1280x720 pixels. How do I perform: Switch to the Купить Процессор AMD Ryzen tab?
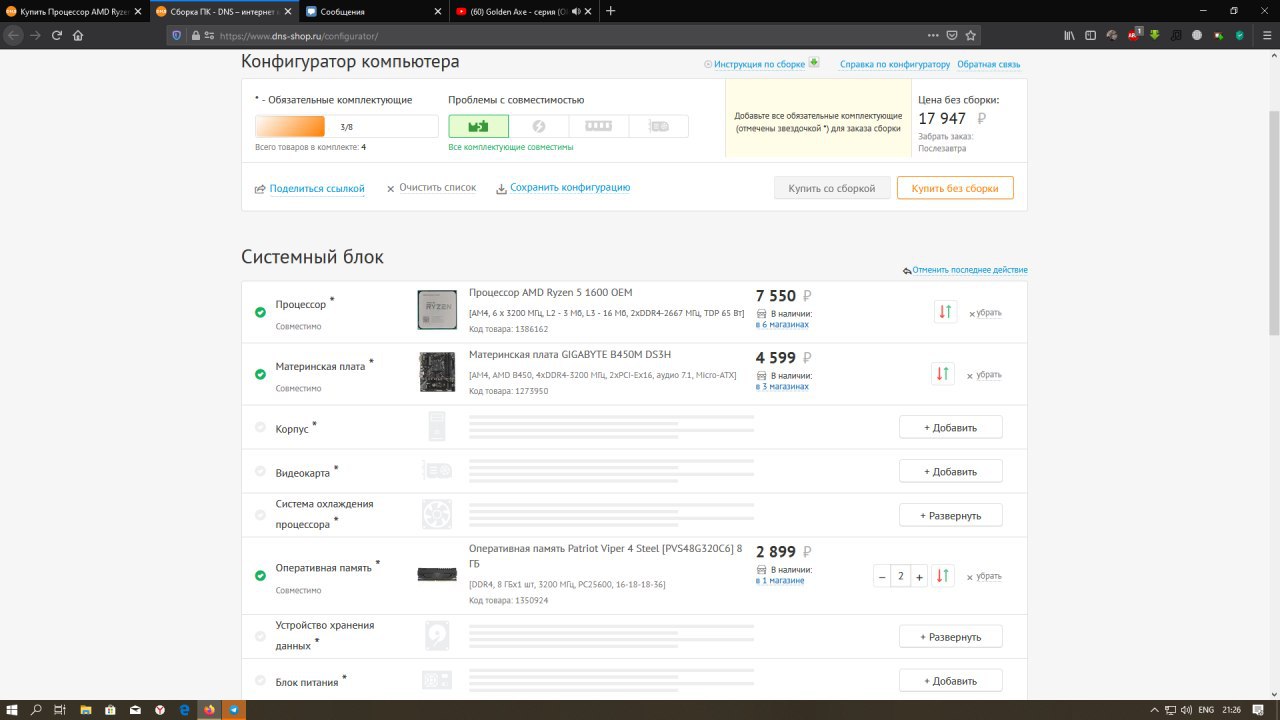click(x=75, y=11)
